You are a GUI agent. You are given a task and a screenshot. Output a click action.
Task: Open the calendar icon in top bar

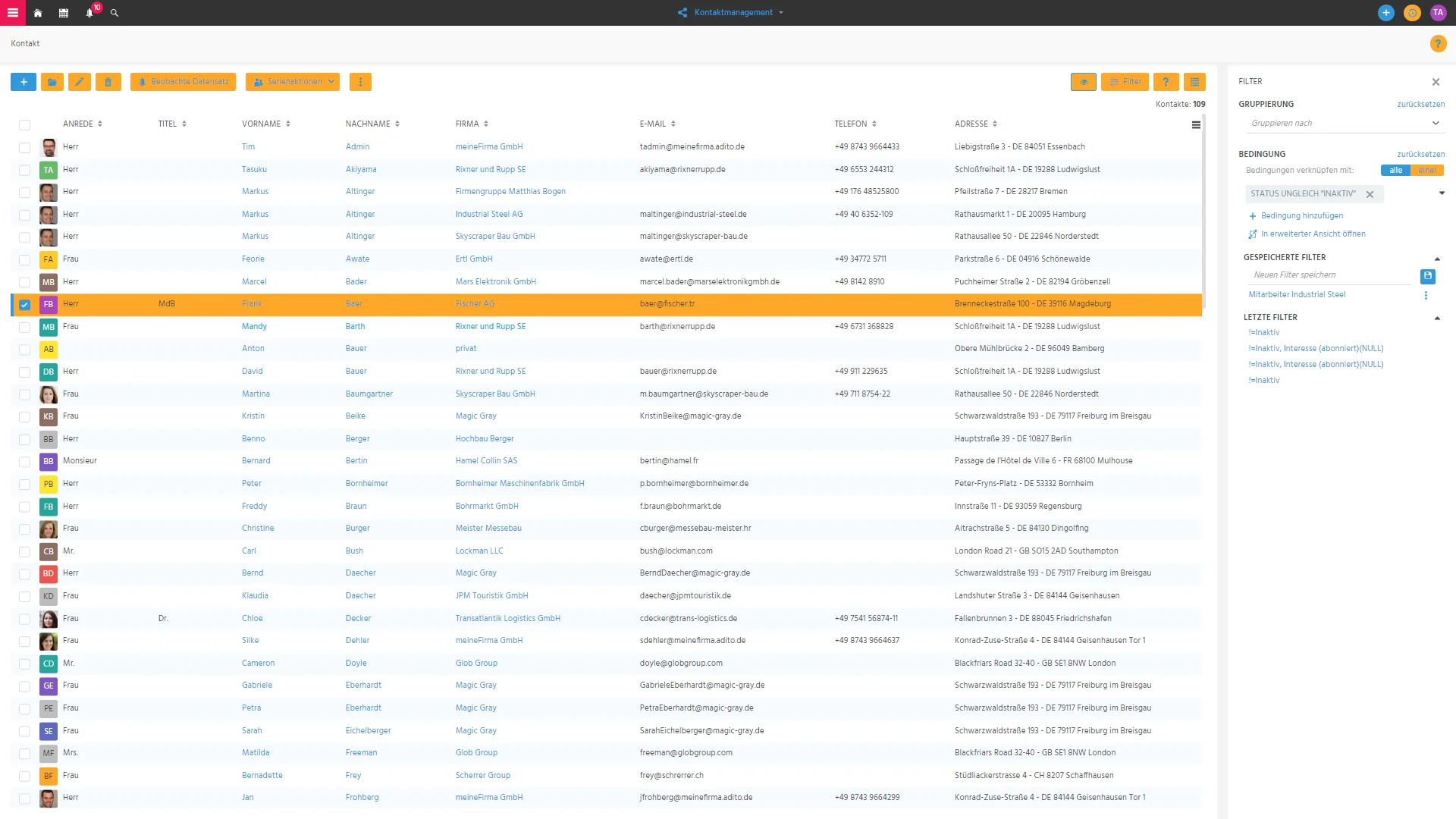(64, 13)
